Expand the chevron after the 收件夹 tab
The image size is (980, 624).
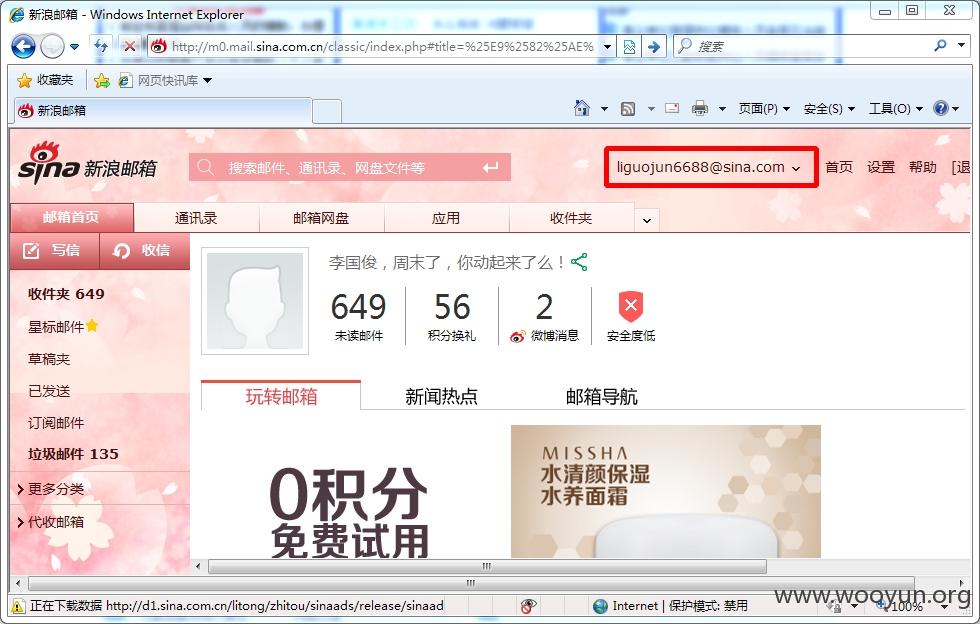647,220
